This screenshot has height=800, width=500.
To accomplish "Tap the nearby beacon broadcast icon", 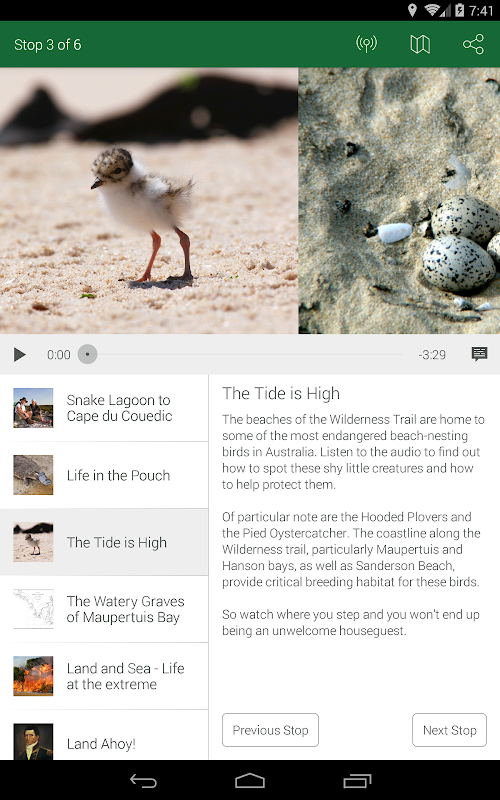I will pos(366,44).
